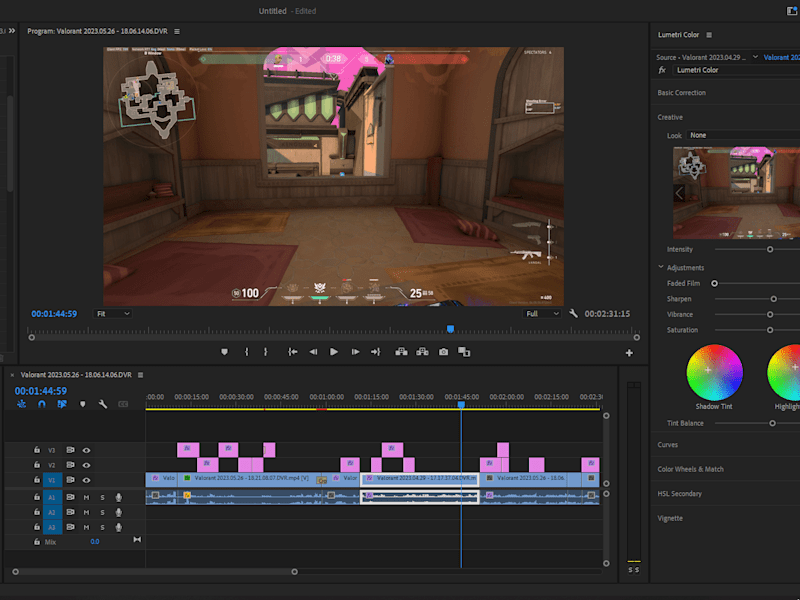Click the Mark Out button
Screen dimensions: 800x600
(265, 352)
